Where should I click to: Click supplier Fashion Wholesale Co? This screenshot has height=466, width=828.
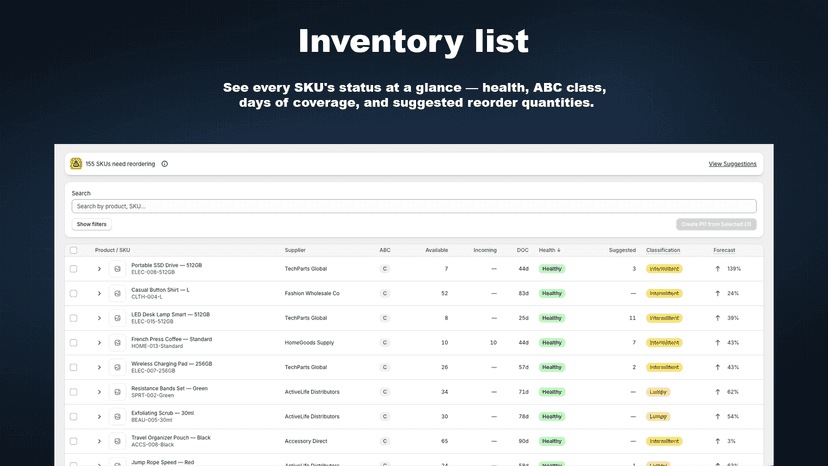312,293
